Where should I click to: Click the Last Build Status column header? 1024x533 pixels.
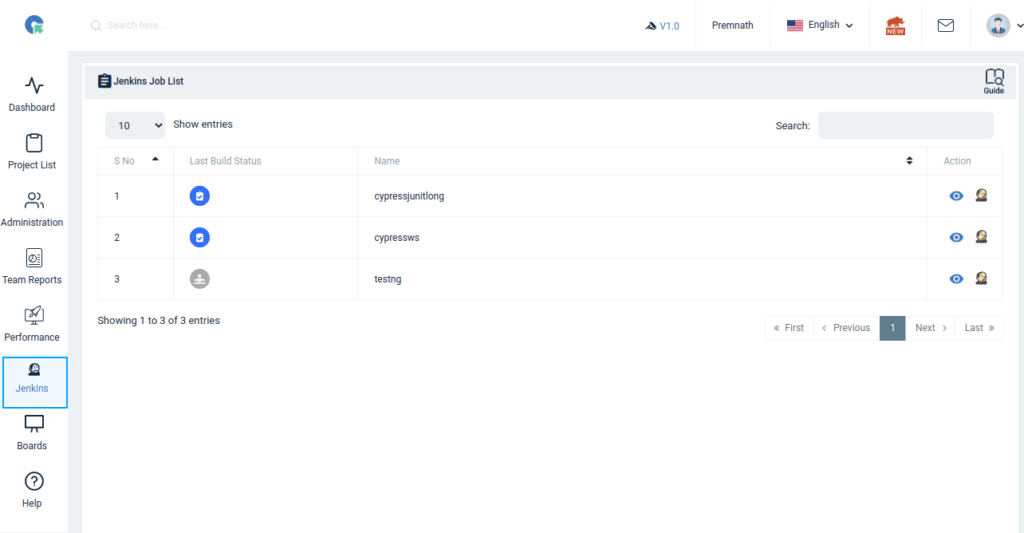[225, 161]
